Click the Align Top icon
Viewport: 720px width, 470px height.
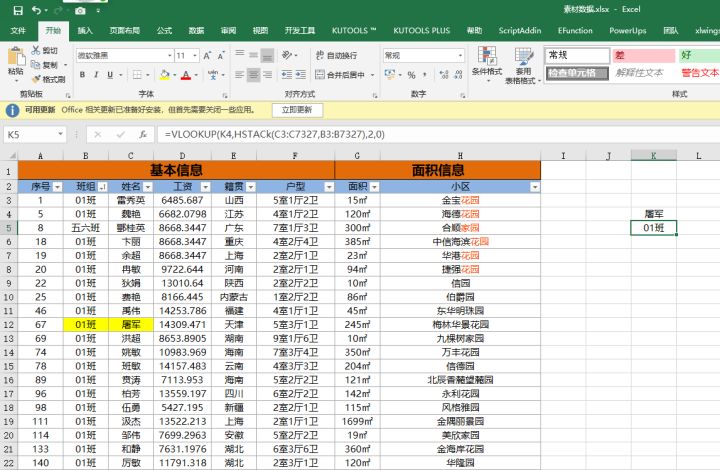point(240,55)
